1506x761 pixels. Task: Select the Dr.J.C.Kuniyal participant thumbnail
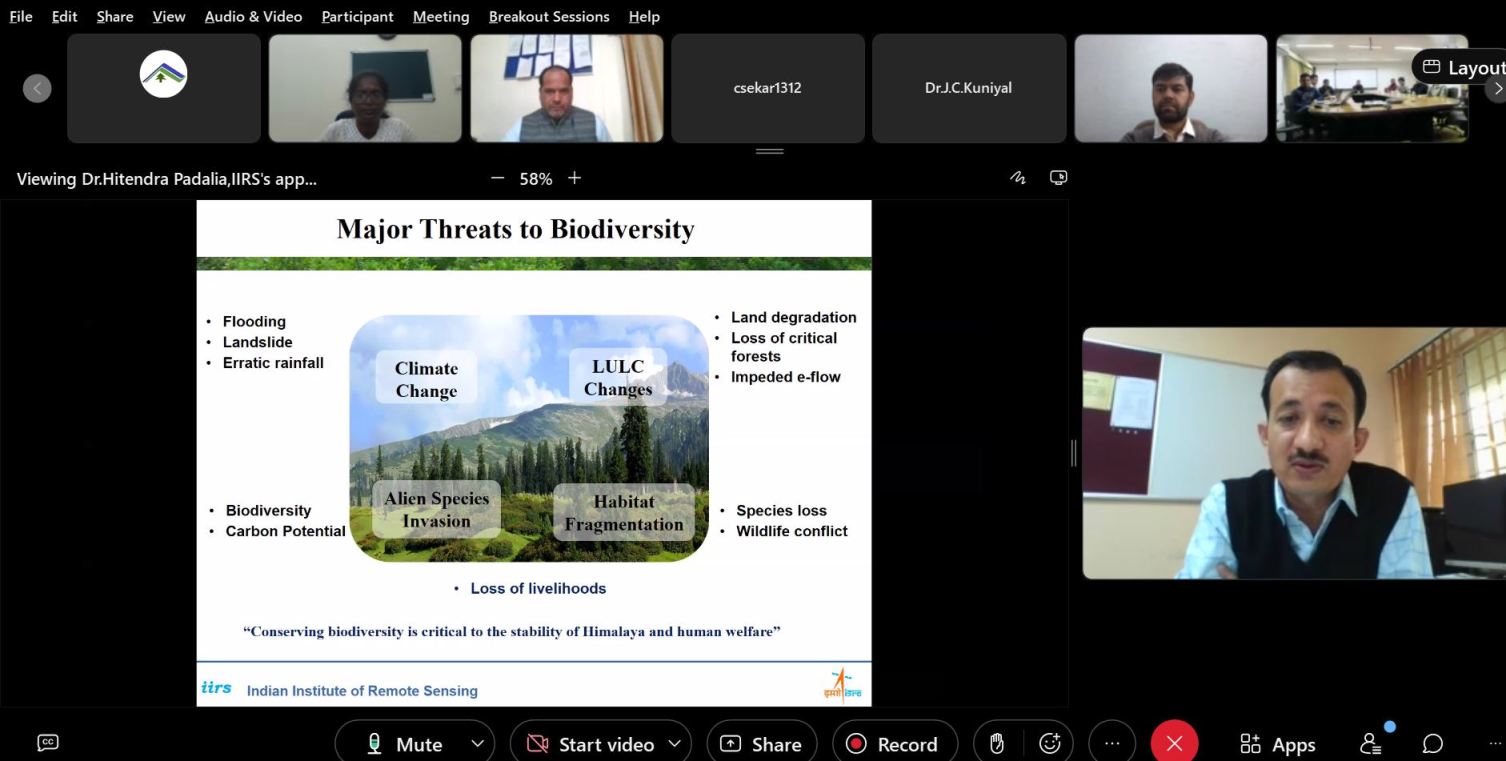[968, 88]
